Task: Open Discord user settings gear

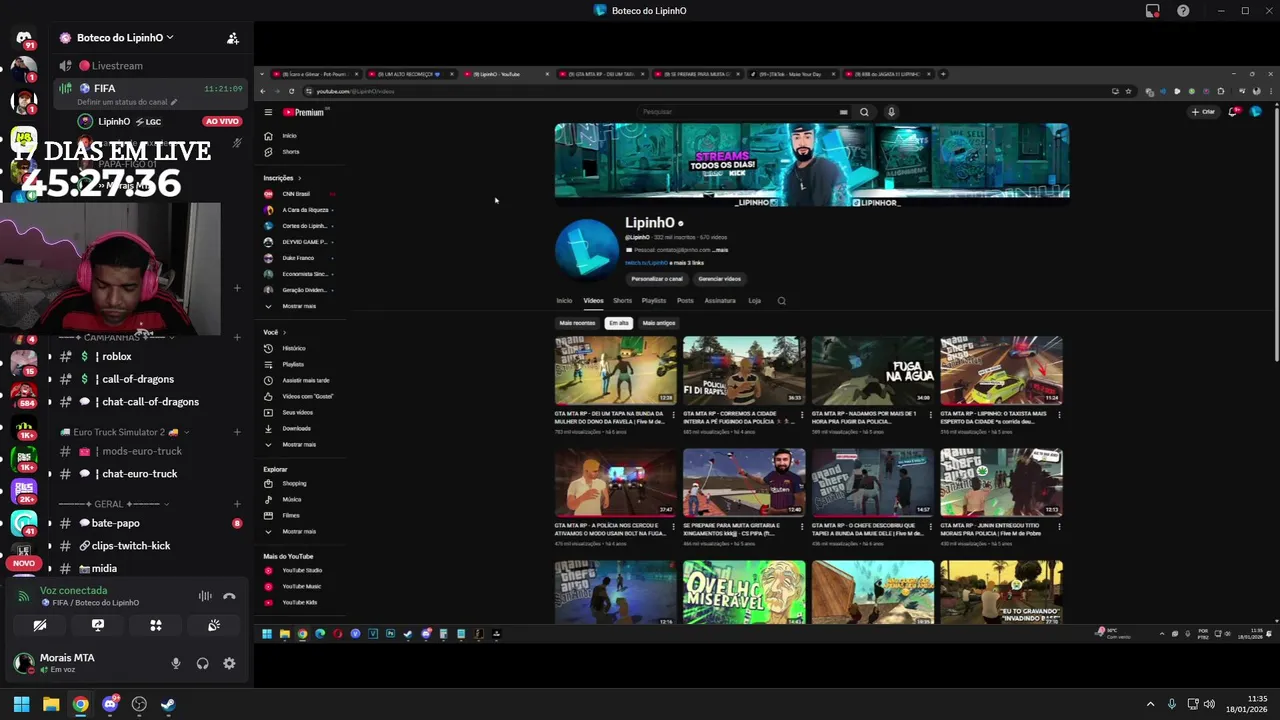Action: [229, 663]
